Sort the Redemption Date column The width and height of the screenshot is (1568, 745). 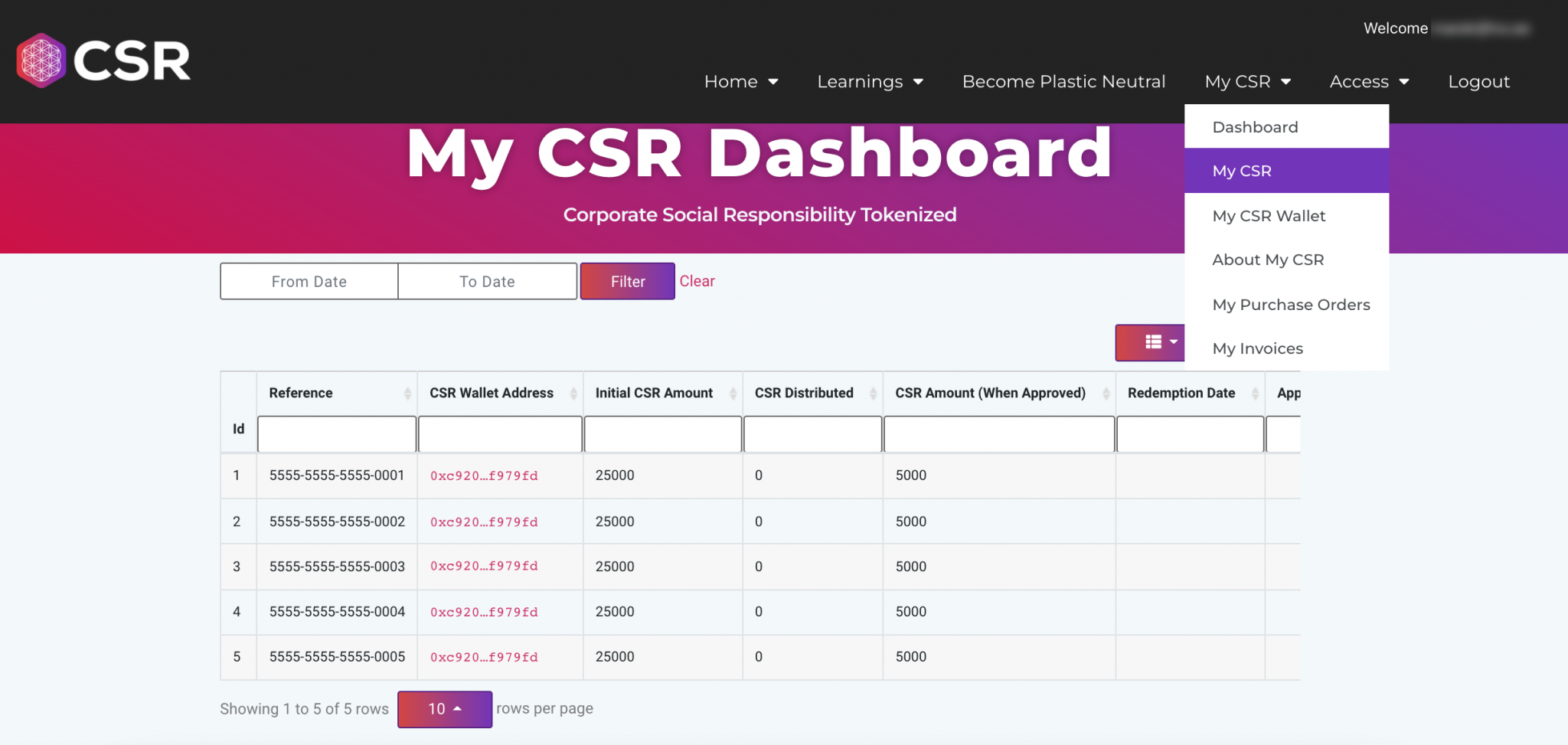point(1253,393)
